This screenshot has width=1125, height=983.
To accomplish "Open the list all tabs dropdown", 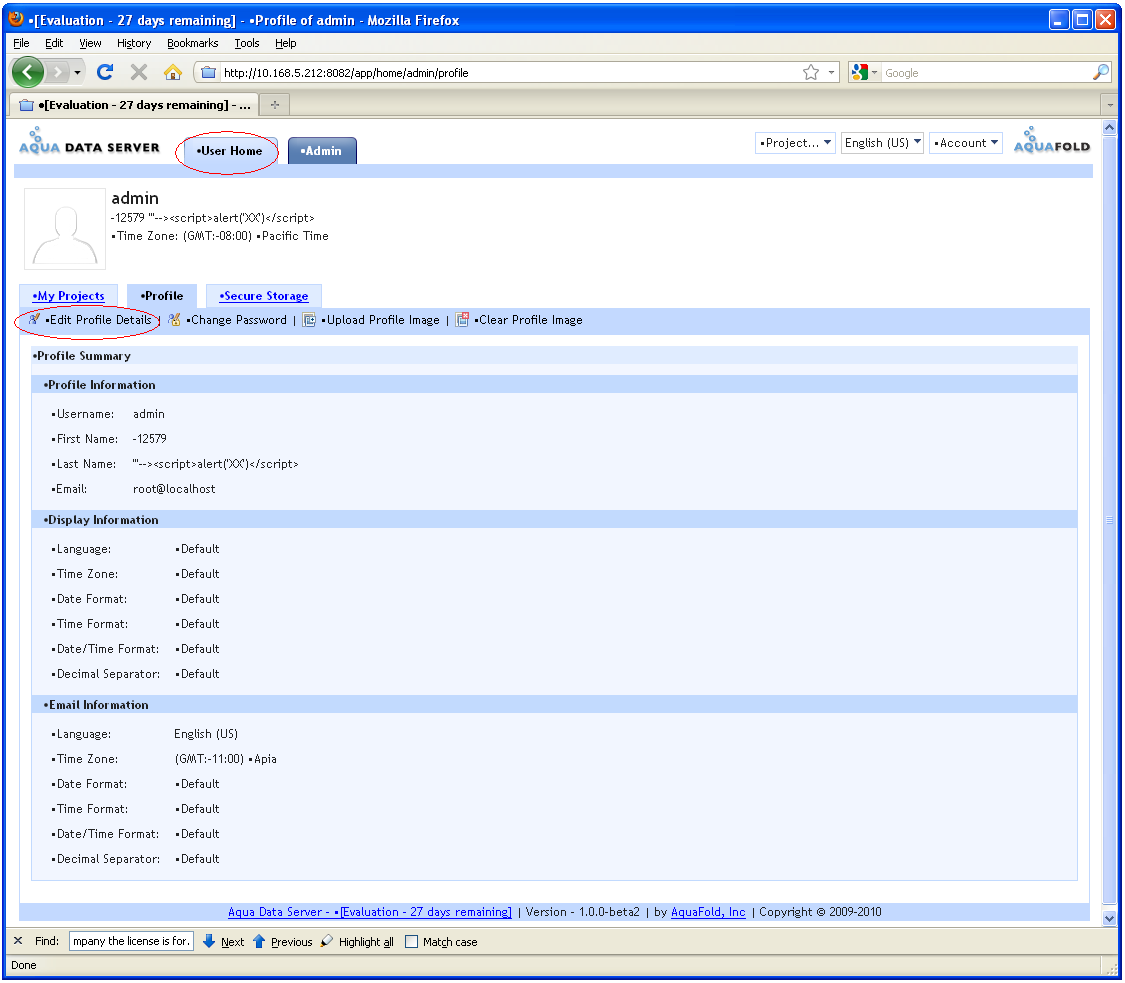I will click(x=1110, y=105).
